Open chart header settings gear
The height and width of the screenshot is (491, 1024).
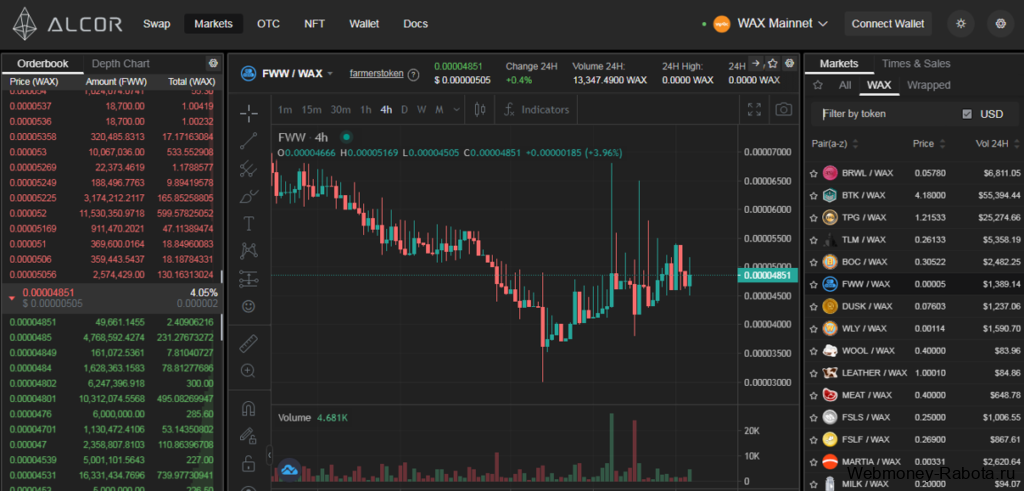point(790,63)
